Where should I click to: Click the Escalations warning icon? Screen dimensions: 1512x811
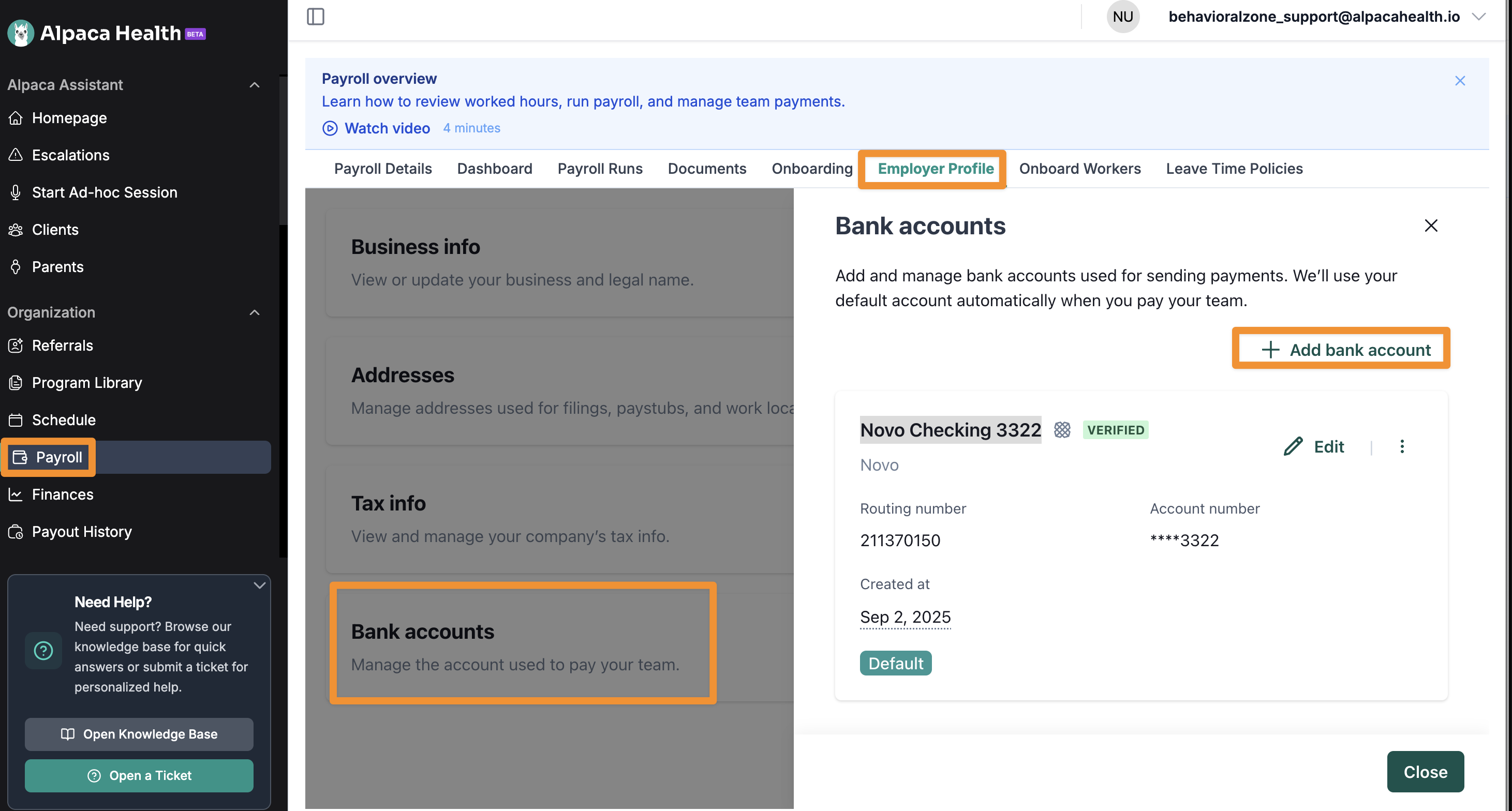(x=16, y=155)
